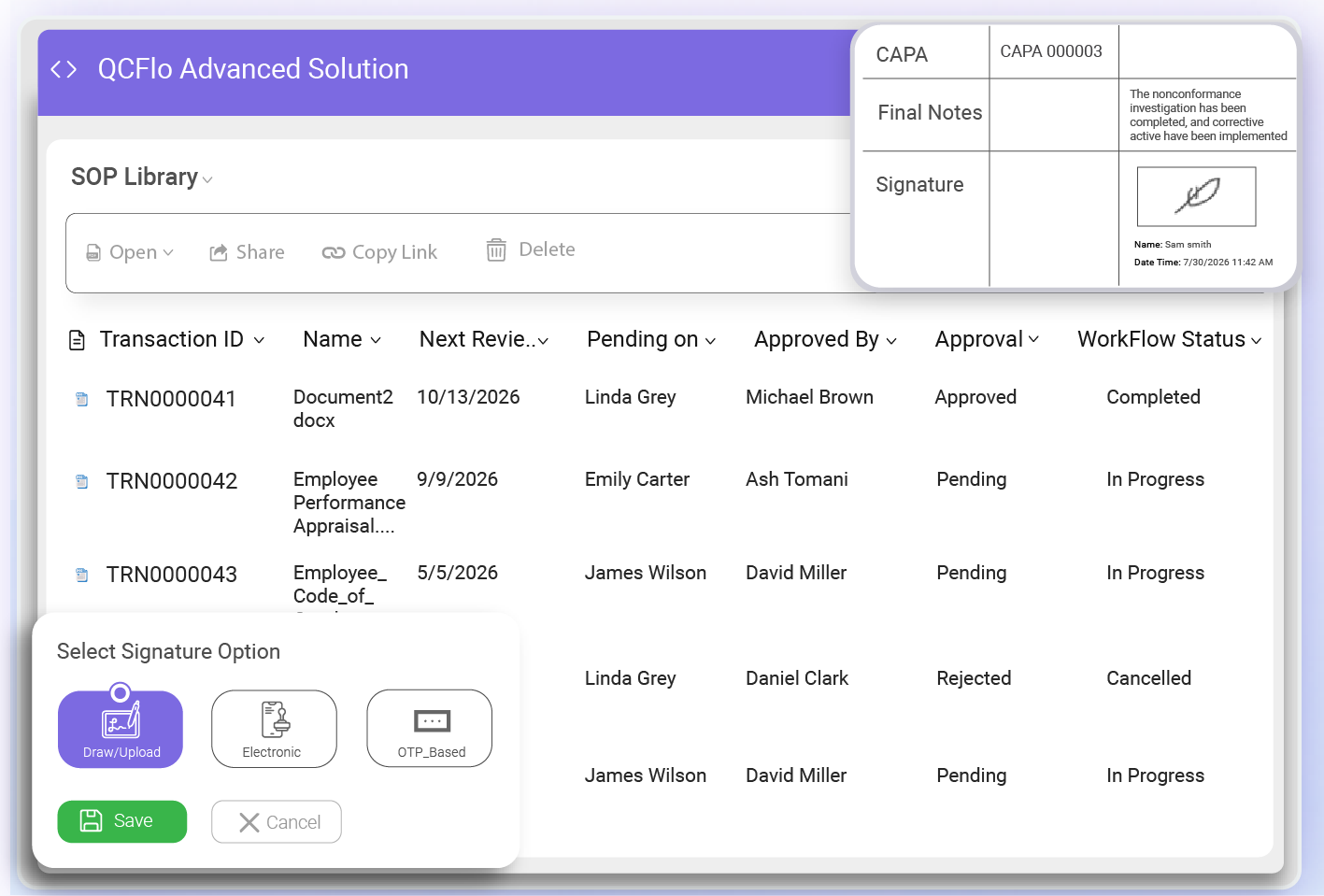This screenshot has height=896, width=1324.
Task: Expand the Pending on column chevron
Action: (x=710, y=341)
